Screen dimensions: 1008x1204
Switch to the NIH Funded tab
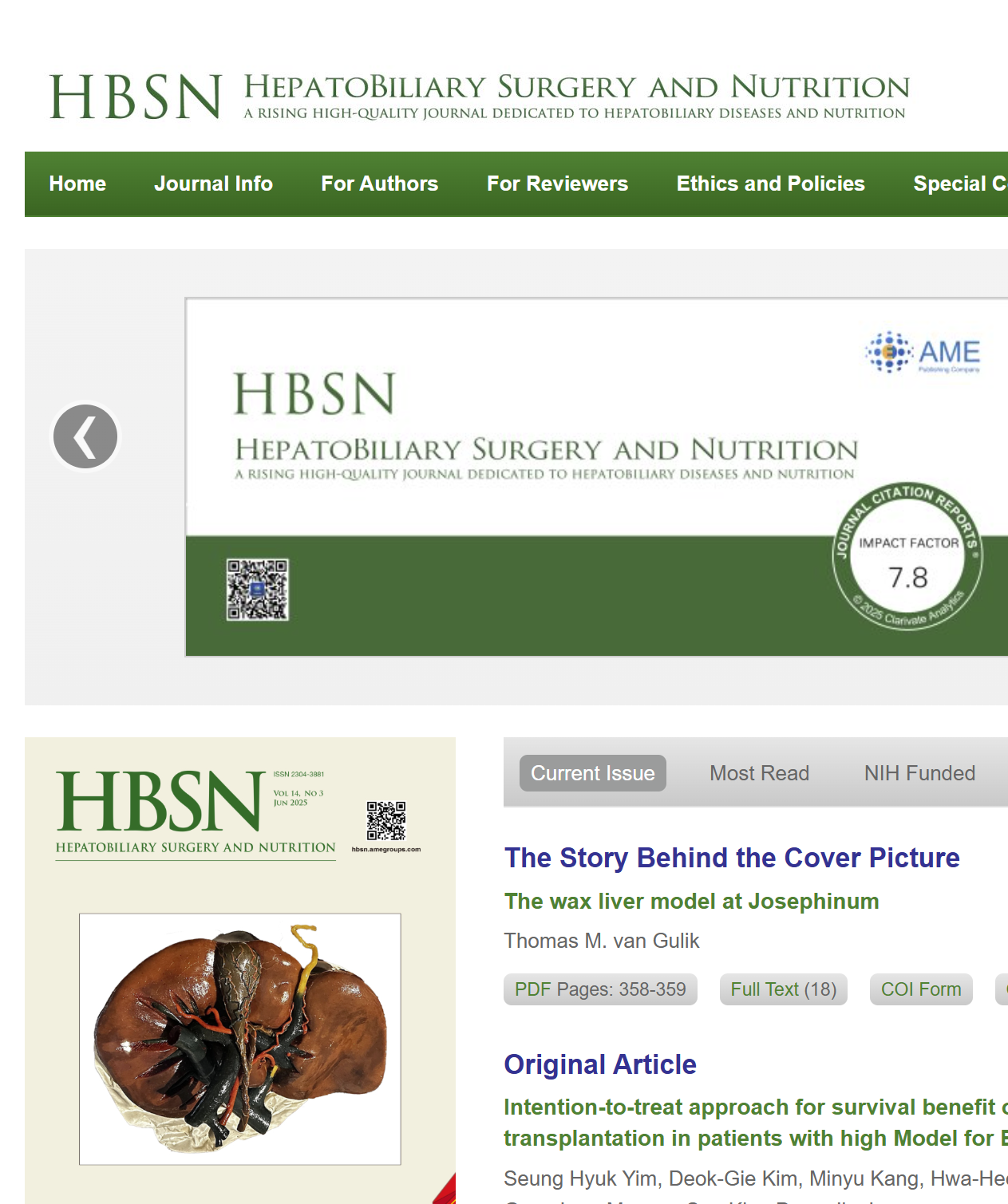click(x=920, y=773)
